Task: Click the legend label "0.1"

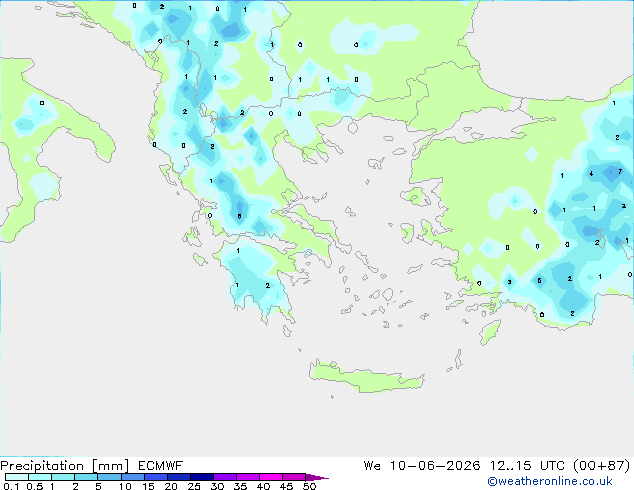Action: pos(10,486)
